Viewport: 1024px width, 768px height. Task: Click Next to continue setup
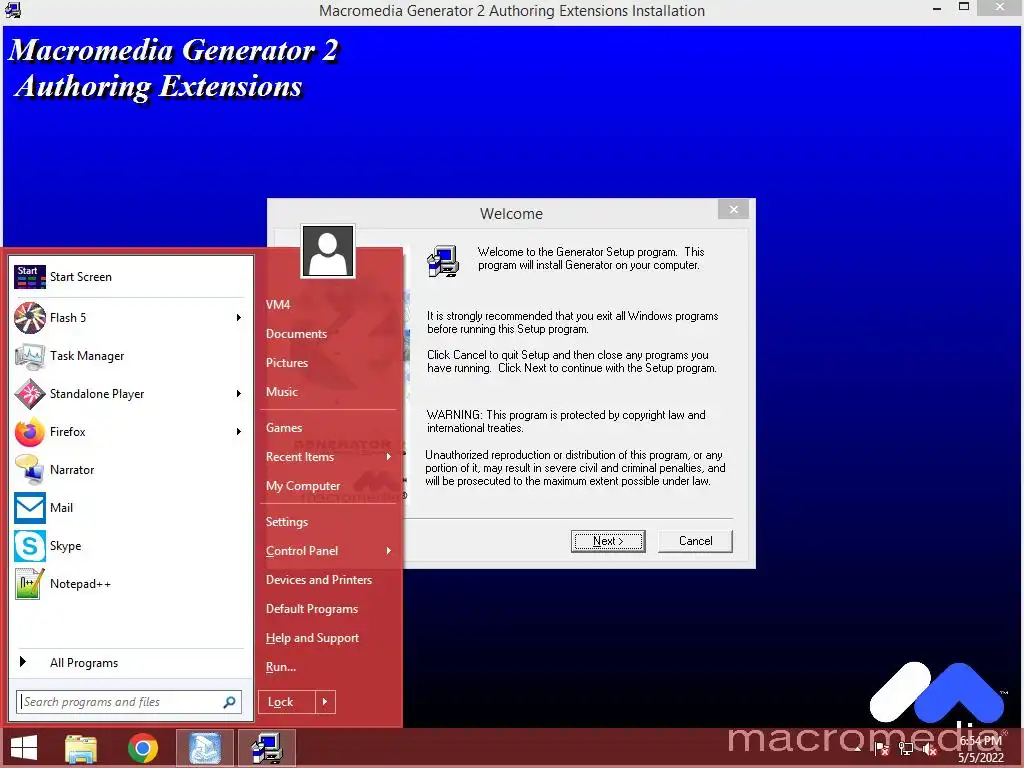click(608, 541)
